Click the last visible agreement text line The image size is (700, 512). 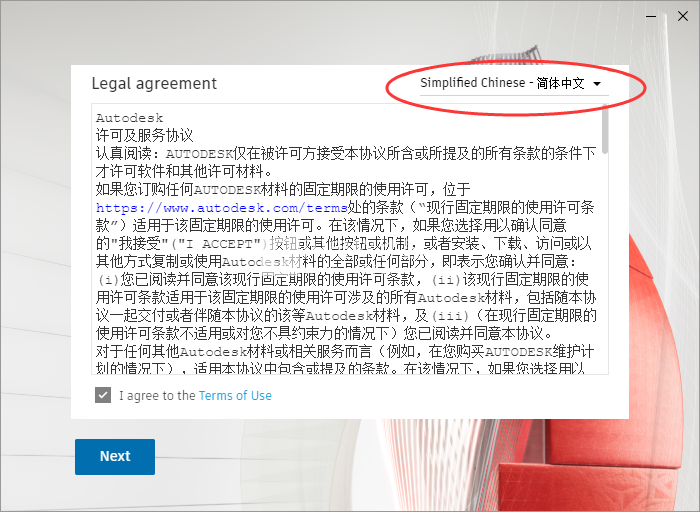pyautogui.click(x=340, y=368)
